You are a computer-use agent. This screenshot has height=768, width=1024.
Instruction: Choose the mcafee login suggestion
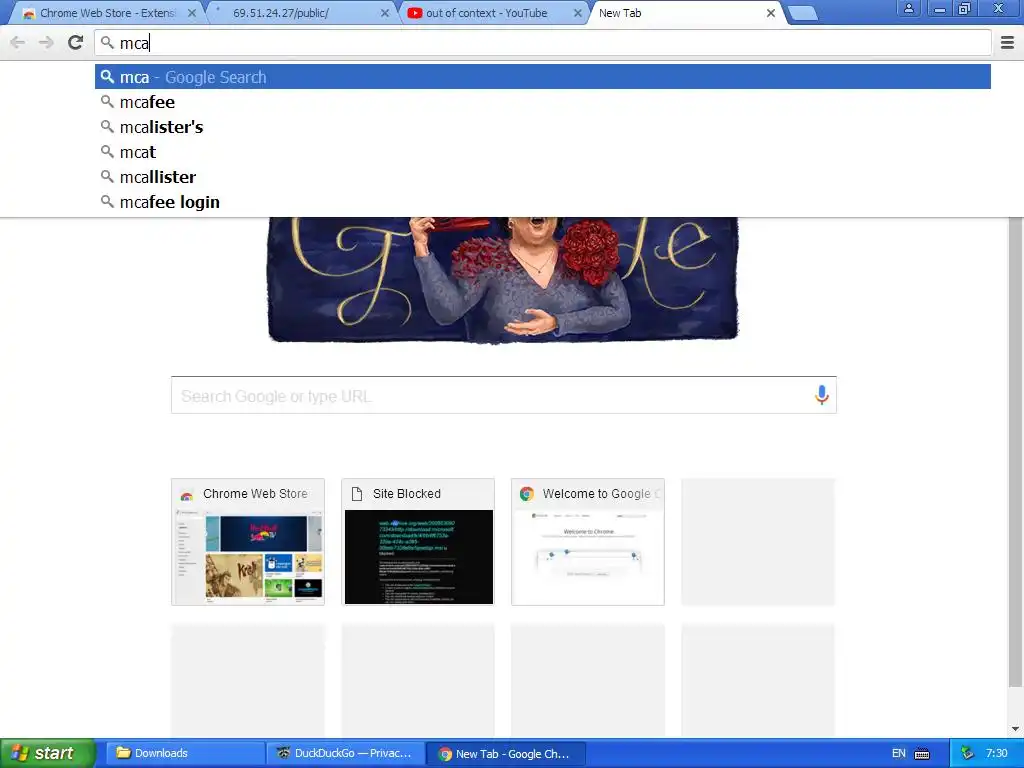(543, 202)
